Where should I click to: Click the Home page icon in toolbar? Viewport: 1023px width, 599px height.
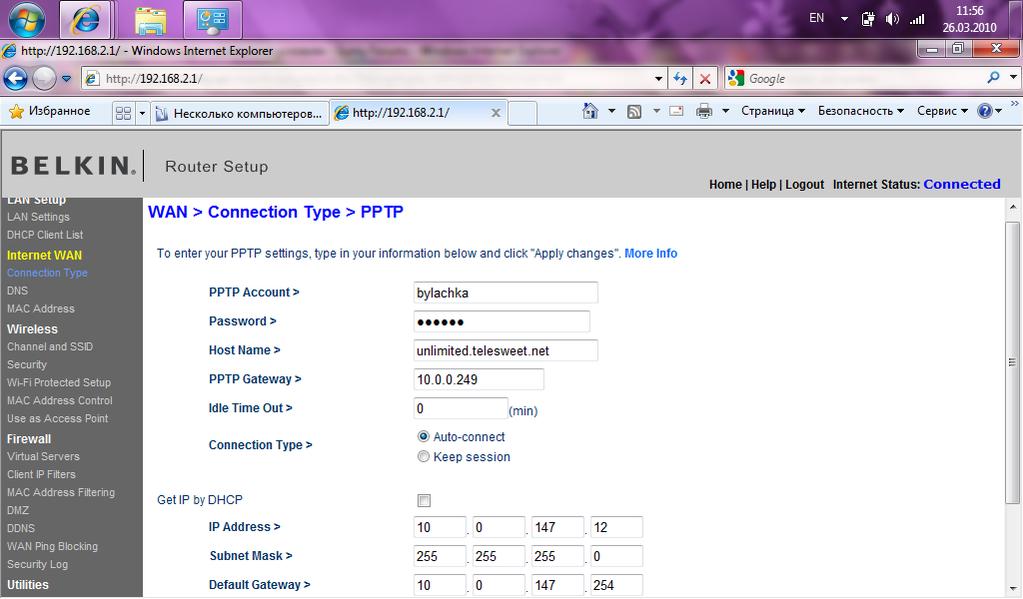click(x=591, y=111)
